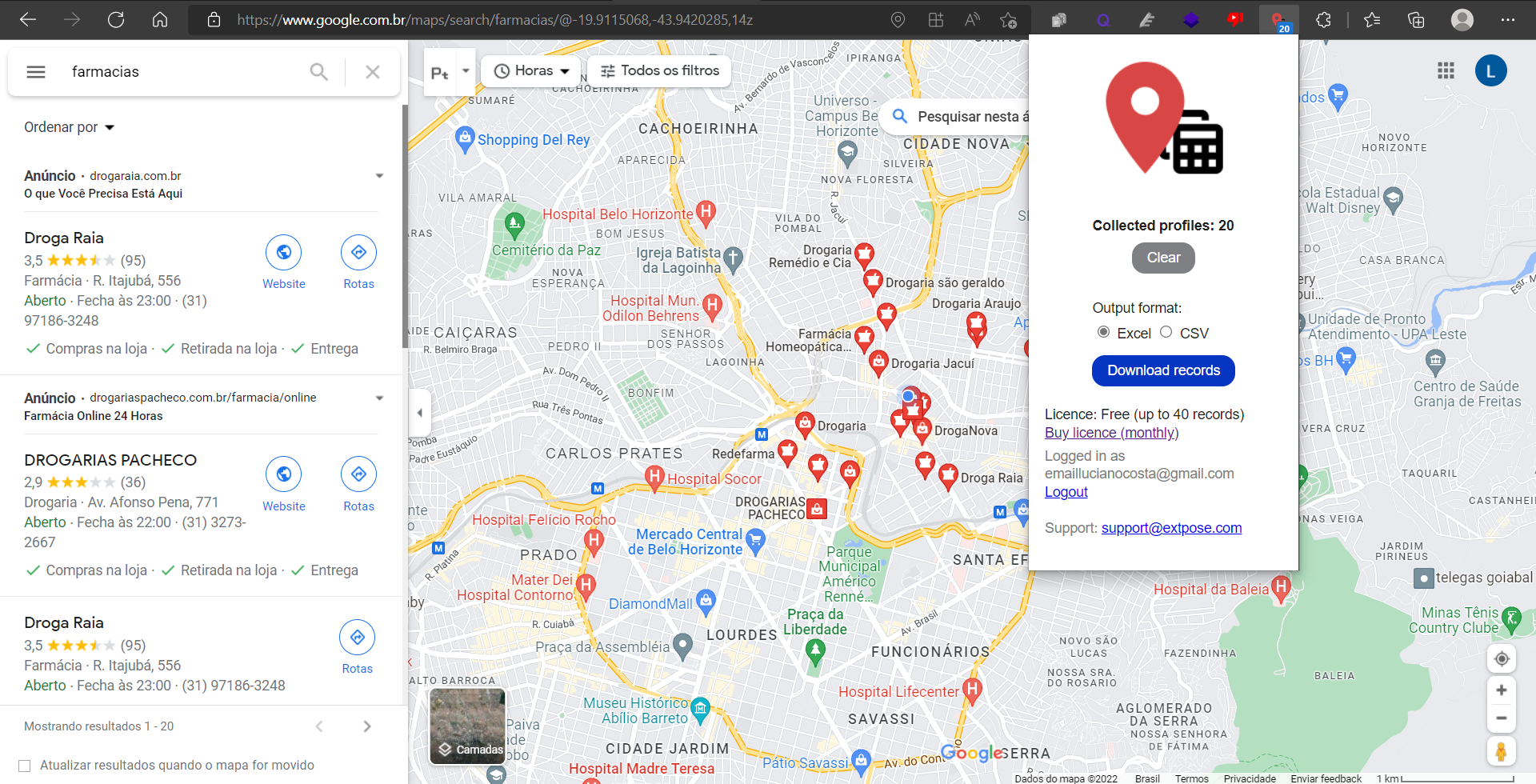Zoom out on the map
The width and height of the screenshot is (1536, 784).
pos(1502,718)
